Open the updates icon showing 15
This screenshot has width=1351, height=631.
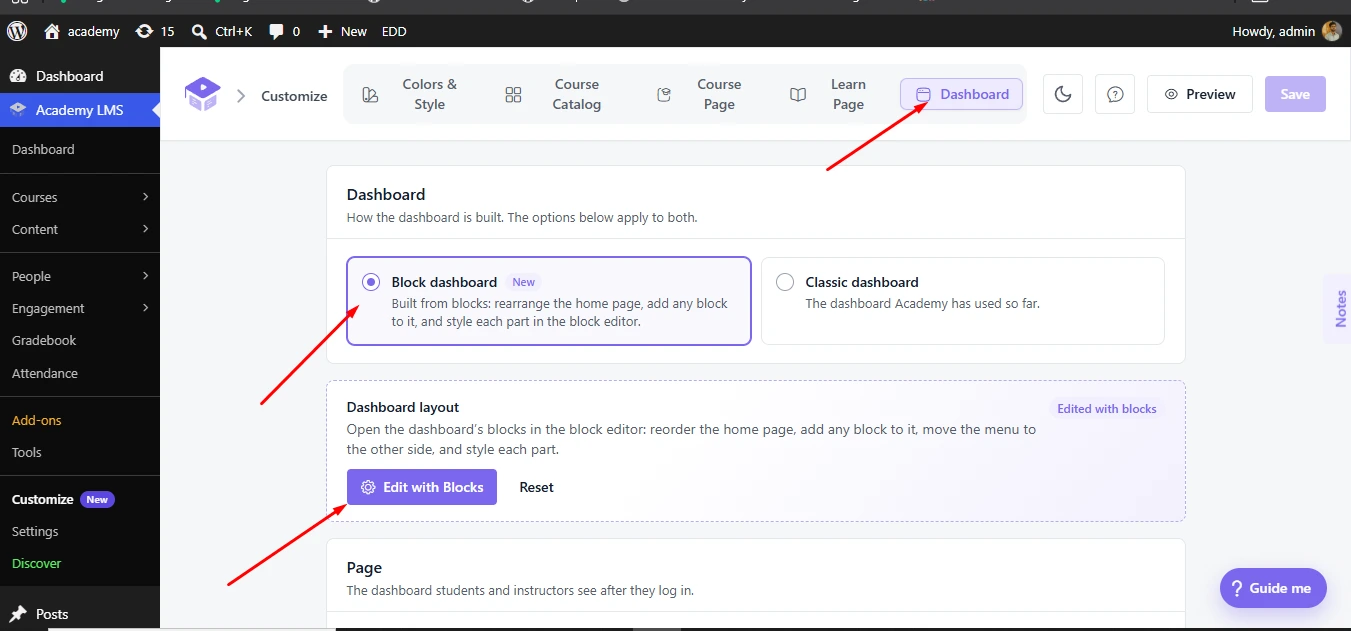pos(144,31)
